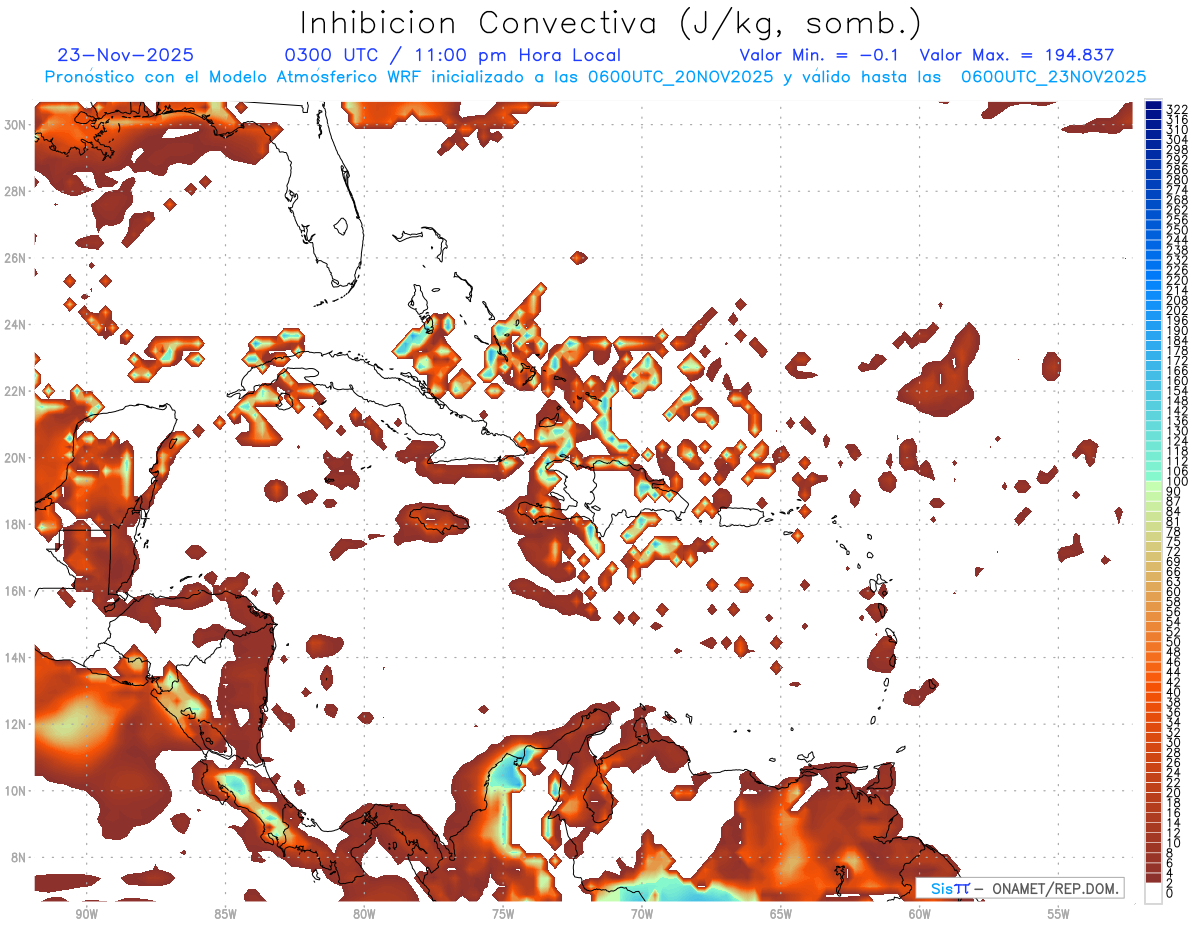Click the 24N latitude label
Screen dimensions: 1200x927
[17, 325]
